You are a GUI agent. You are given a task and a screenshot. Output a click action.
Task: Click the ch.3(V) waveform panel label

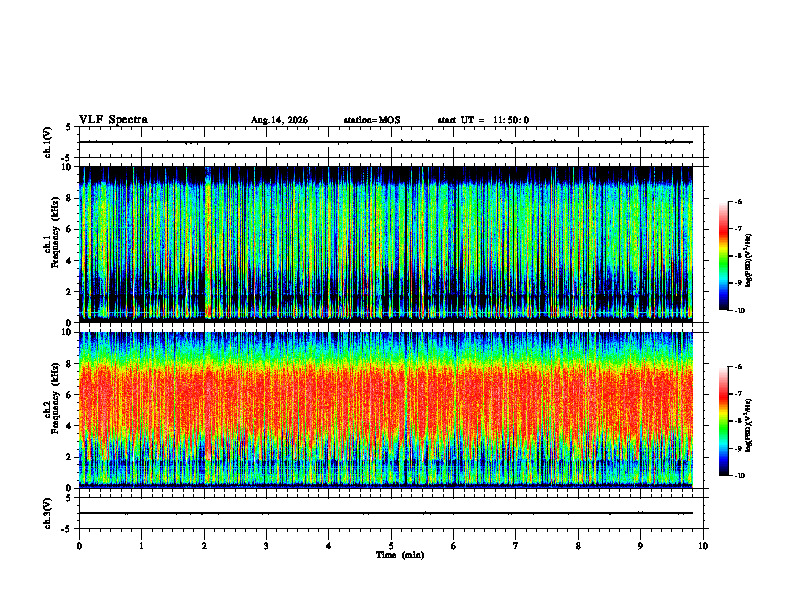point(48,513)
